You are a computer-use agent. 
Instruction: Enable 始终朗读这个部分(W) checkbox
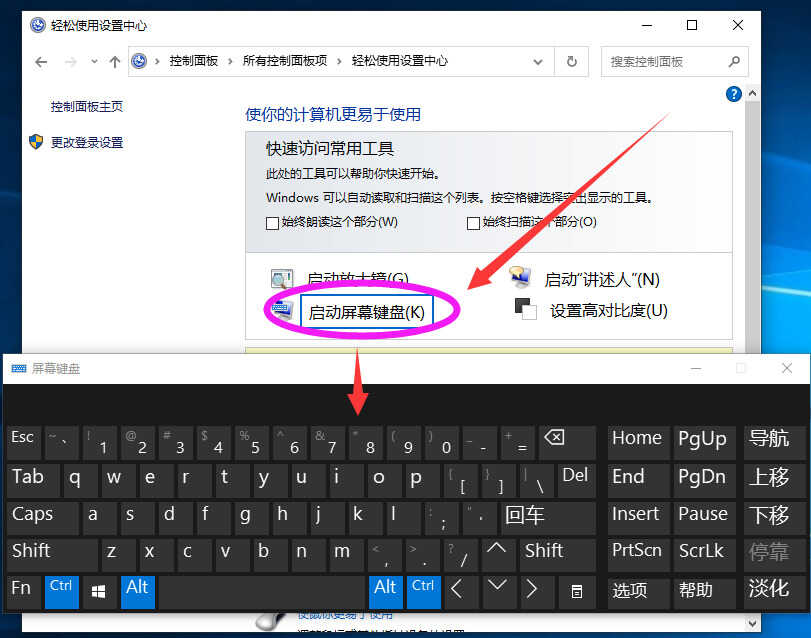[x=272, y=223]
